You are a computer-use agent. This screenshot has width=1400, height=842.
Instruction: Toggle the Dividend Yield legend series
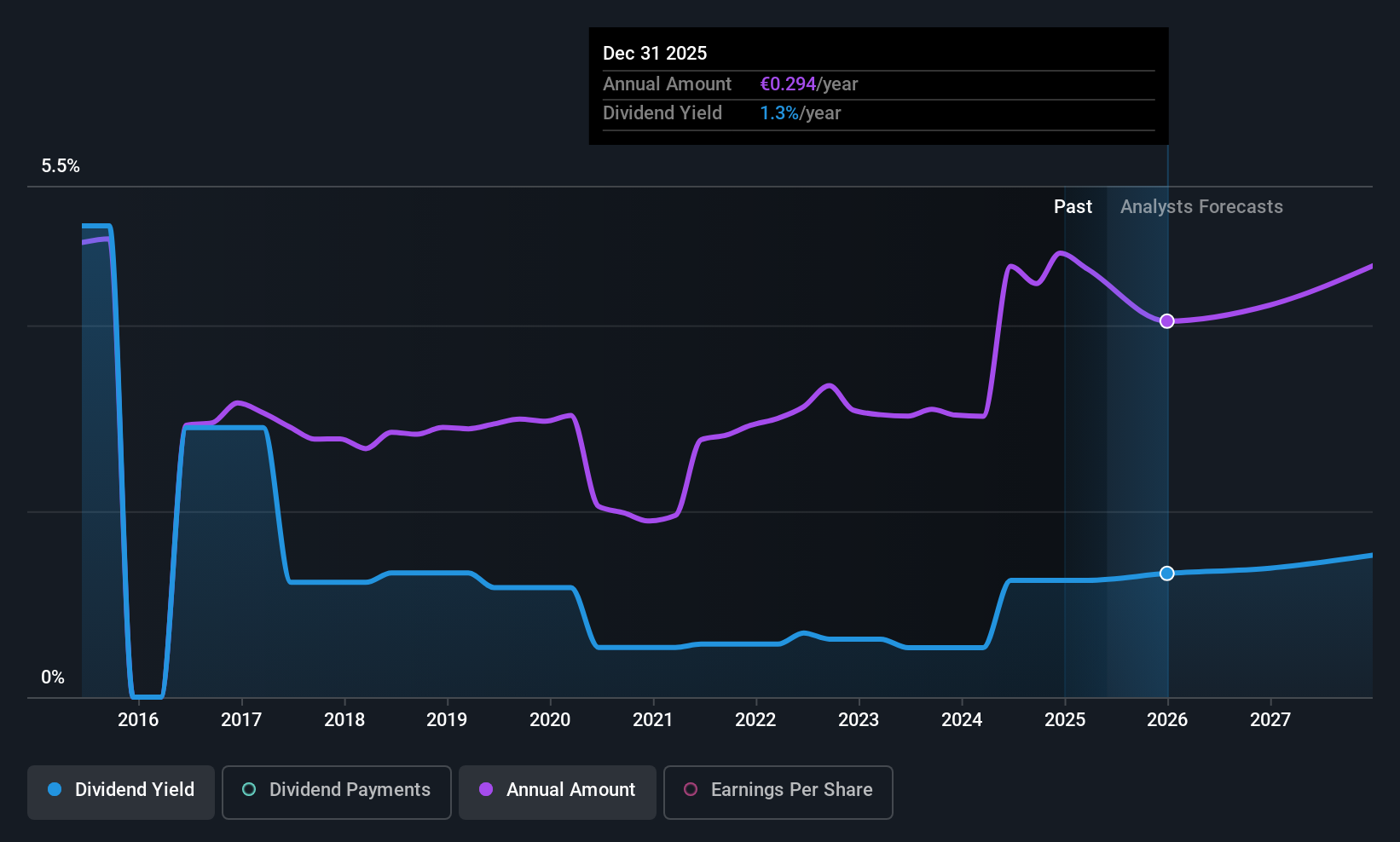point(121,793)
